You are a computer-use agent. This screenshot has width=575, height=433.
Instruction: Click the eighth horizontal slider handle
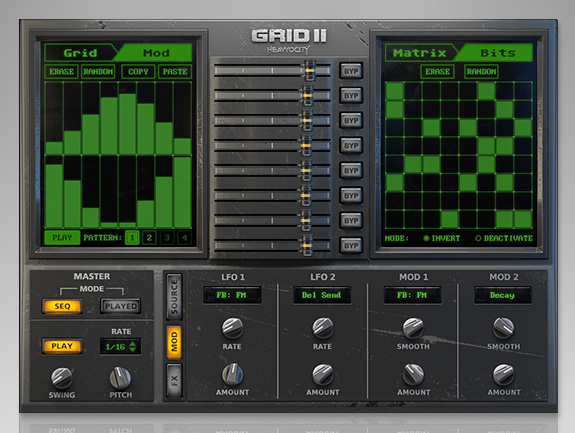click(306, 245)
